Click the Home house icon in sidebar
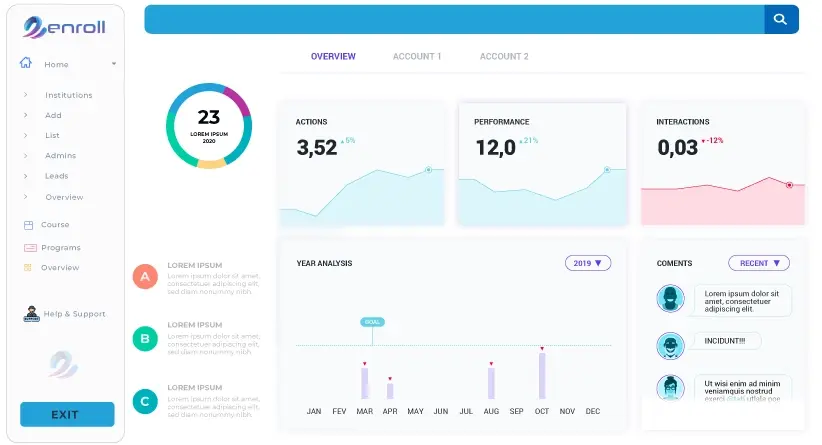The height and width of the screenshot is (445, 822). (26, 63)
